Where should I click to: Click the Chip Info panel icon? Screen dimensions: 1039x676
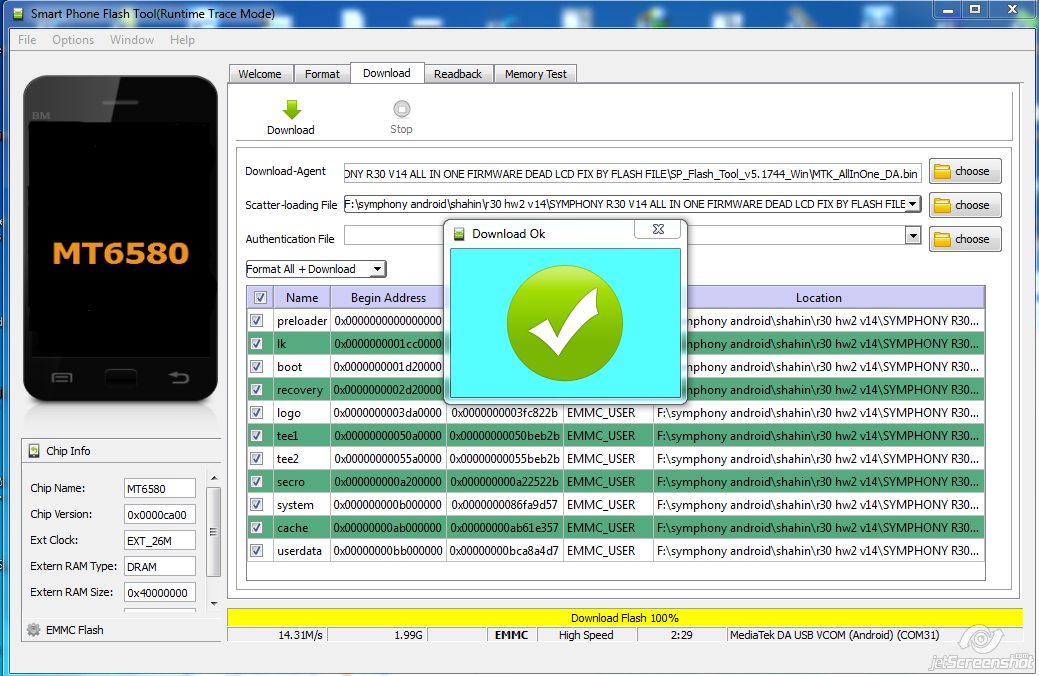click(34, 451)
